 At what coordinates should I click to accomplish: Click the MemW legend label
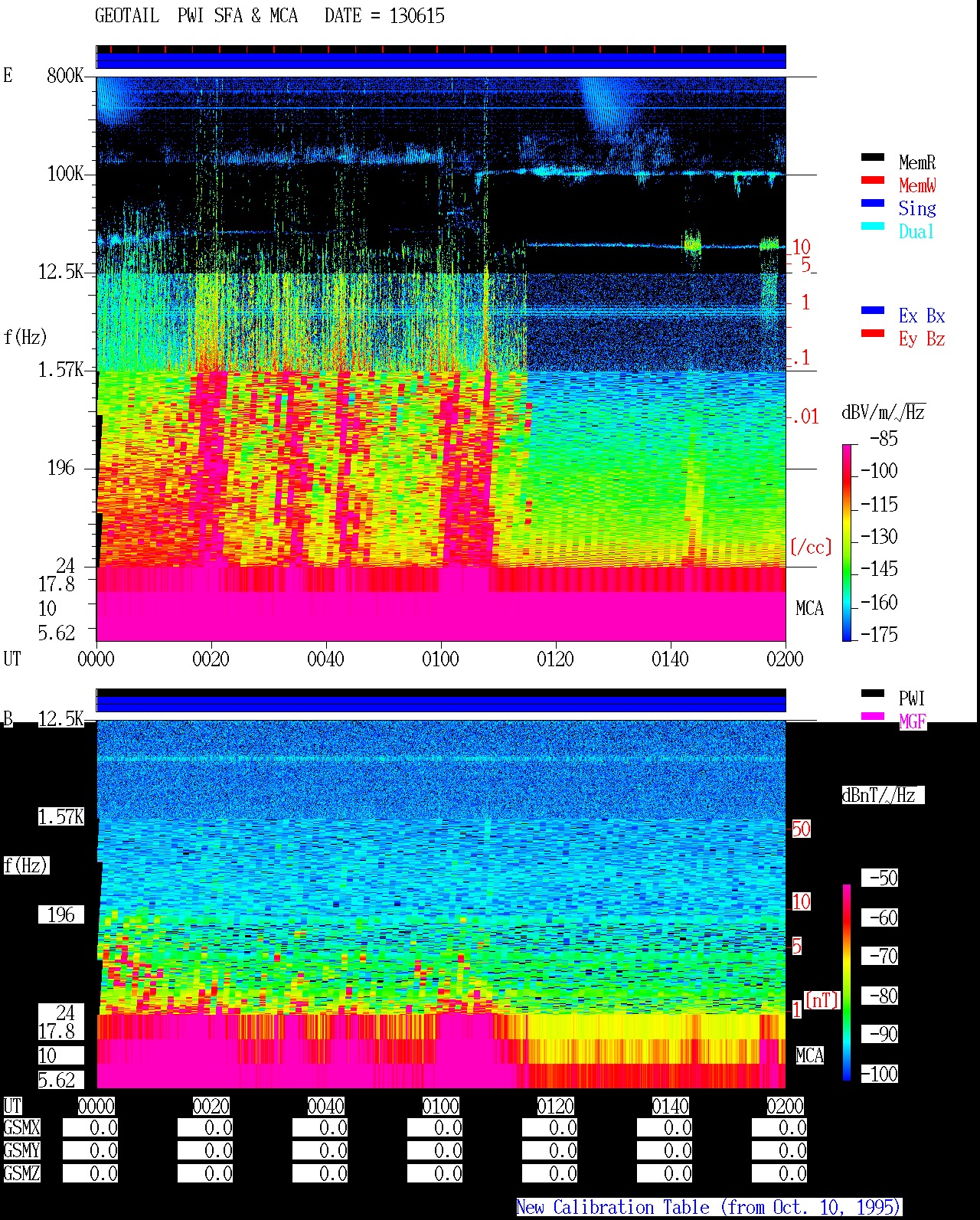click(917, 185)
